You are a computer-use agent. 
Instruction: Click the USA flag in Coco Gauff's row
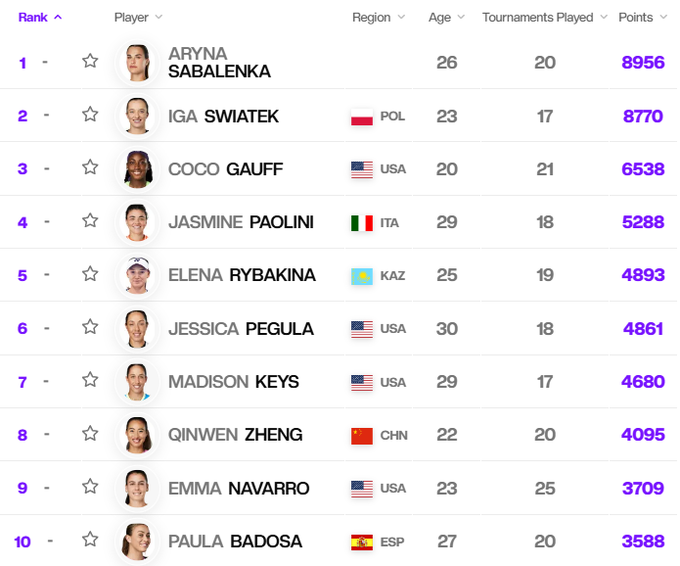pyautogui.click(x=361, y=170)
